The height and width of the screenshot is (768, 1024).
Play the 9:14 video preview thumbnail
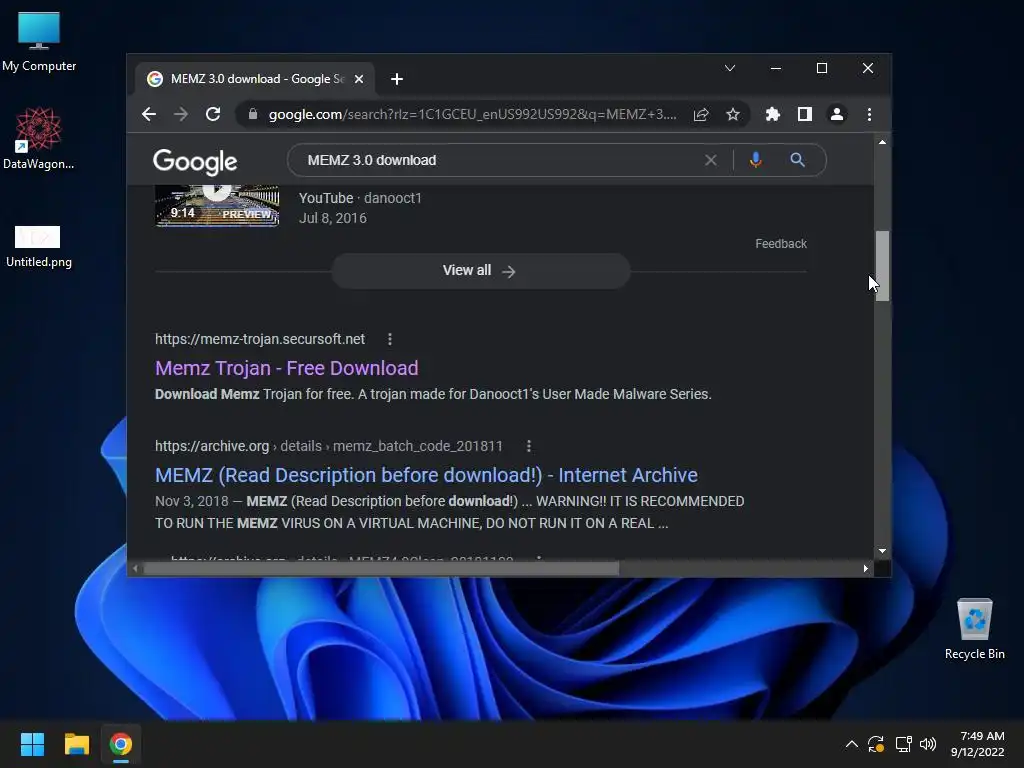pyautogui.click(x=217, y=205)
